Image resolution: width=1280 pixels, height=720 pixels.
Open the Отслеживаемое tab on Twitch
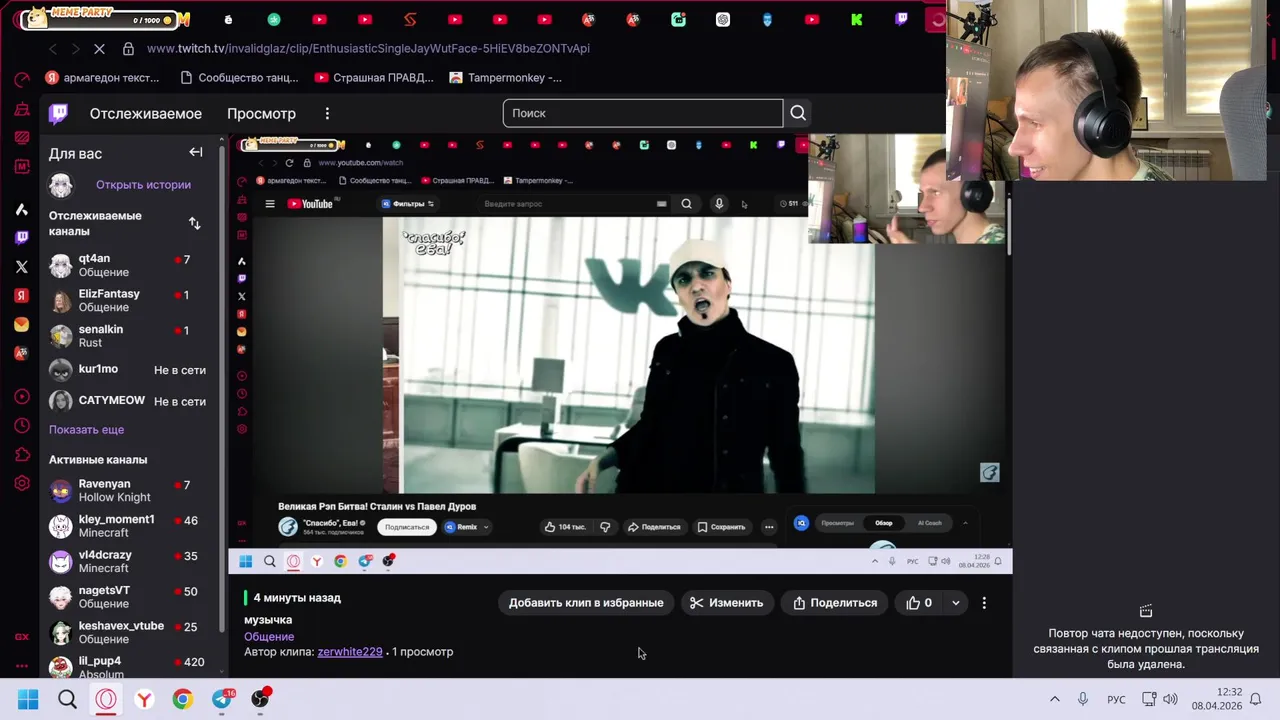coord(146,114)
